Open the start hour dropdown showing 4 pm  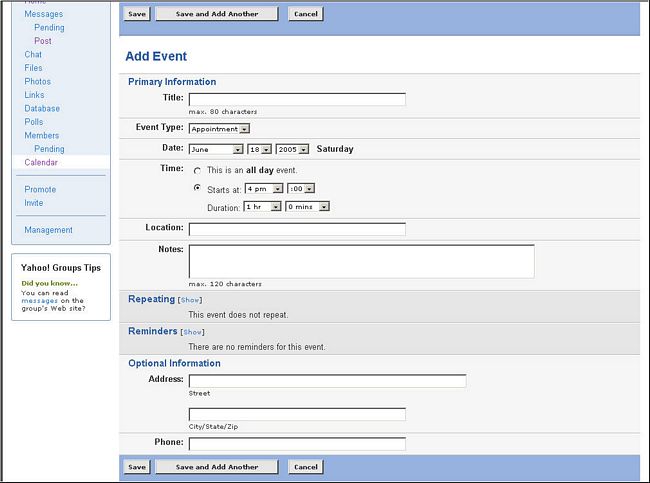[x=264, y=189]
